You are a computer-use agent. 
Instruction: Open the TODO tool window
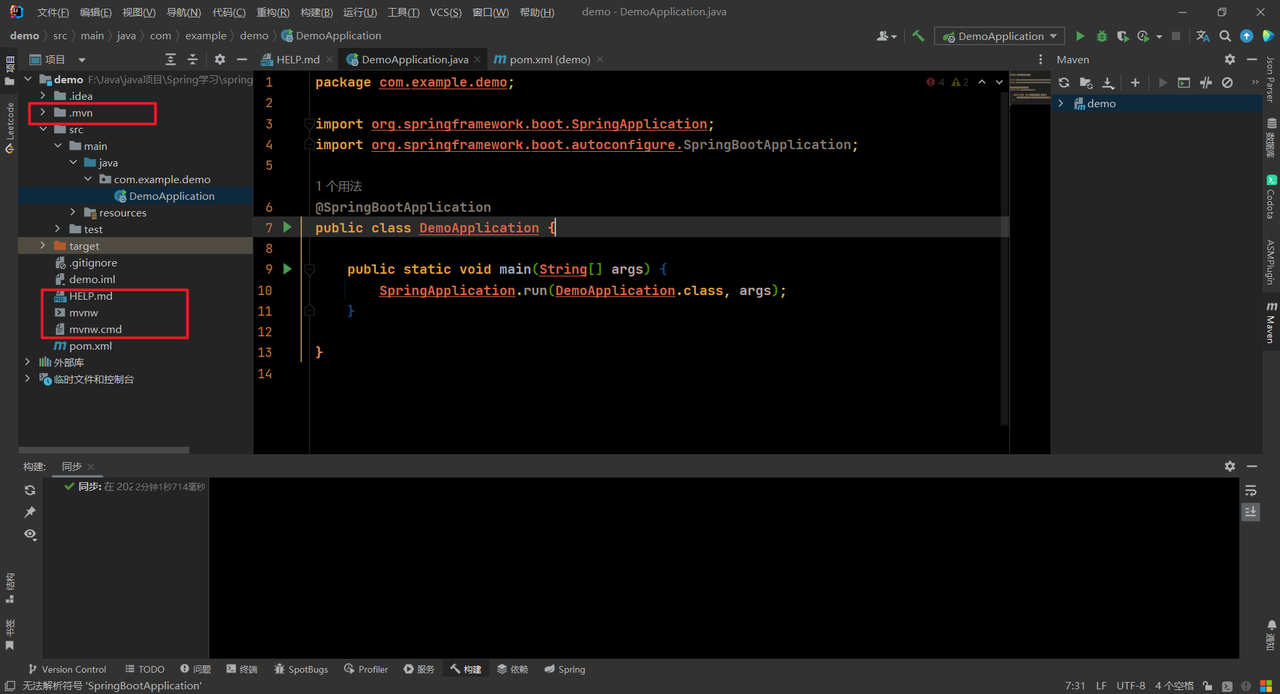145,670
